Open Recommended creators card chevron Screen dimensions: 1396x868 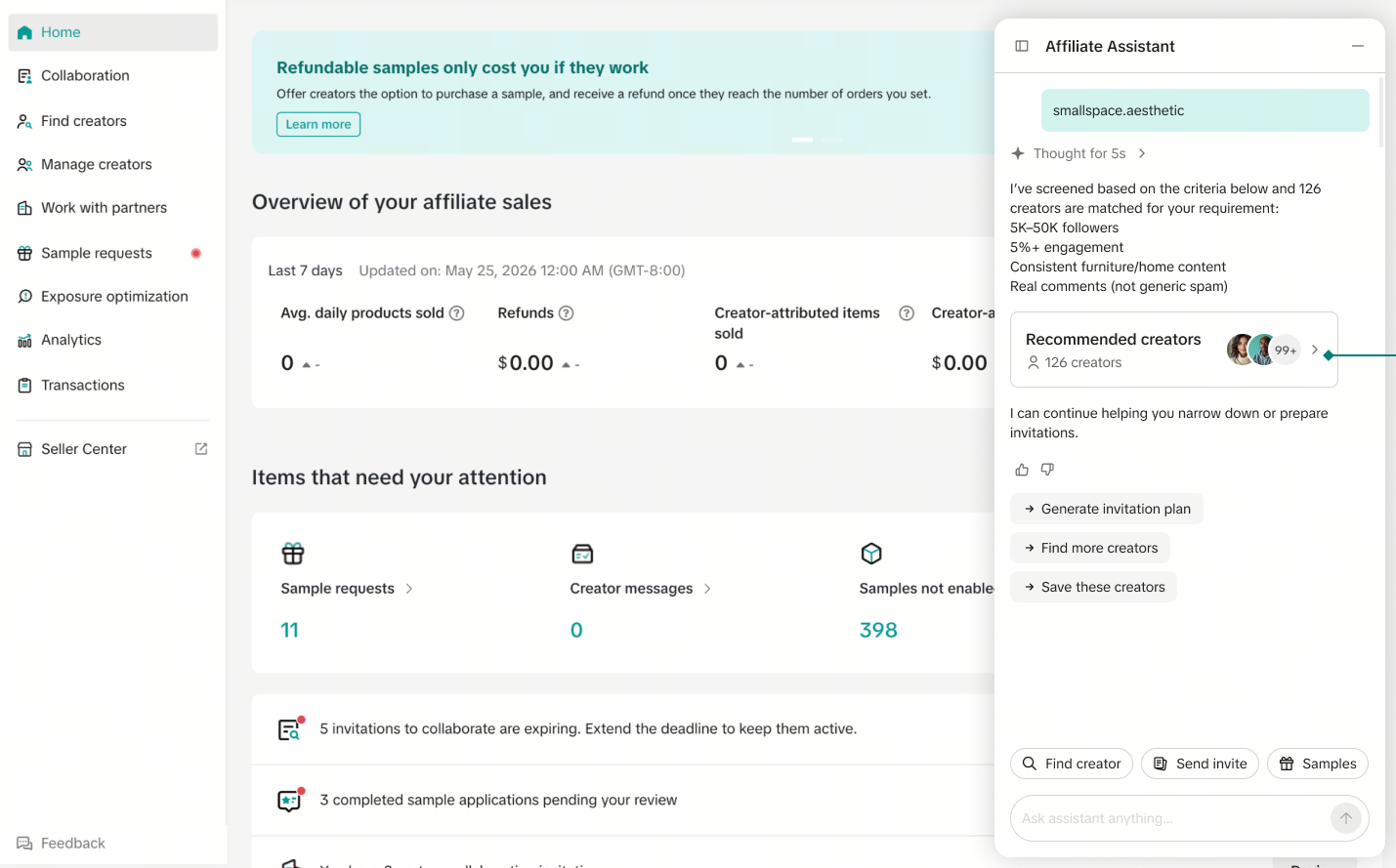[1315, 350]
